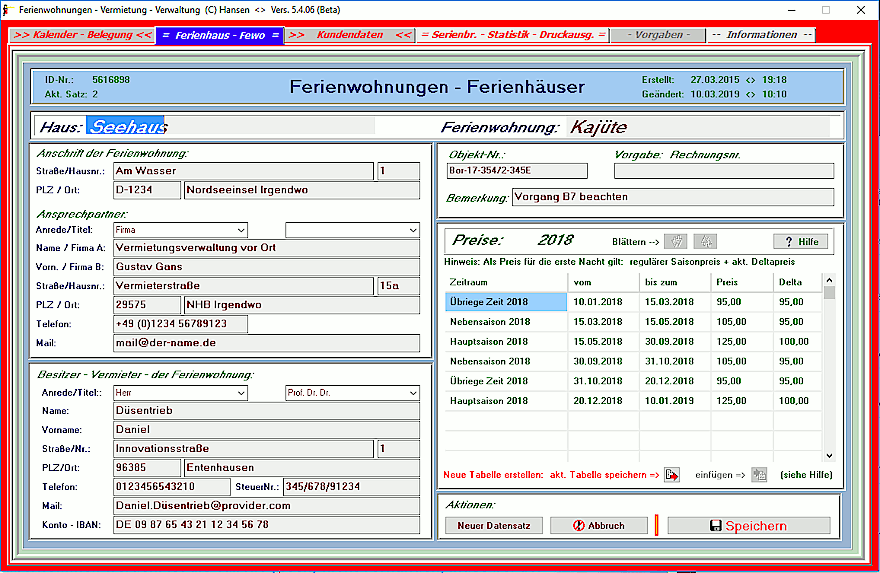
Task: Page forward with the second Blättern arrow
Action: pos(705,241)
